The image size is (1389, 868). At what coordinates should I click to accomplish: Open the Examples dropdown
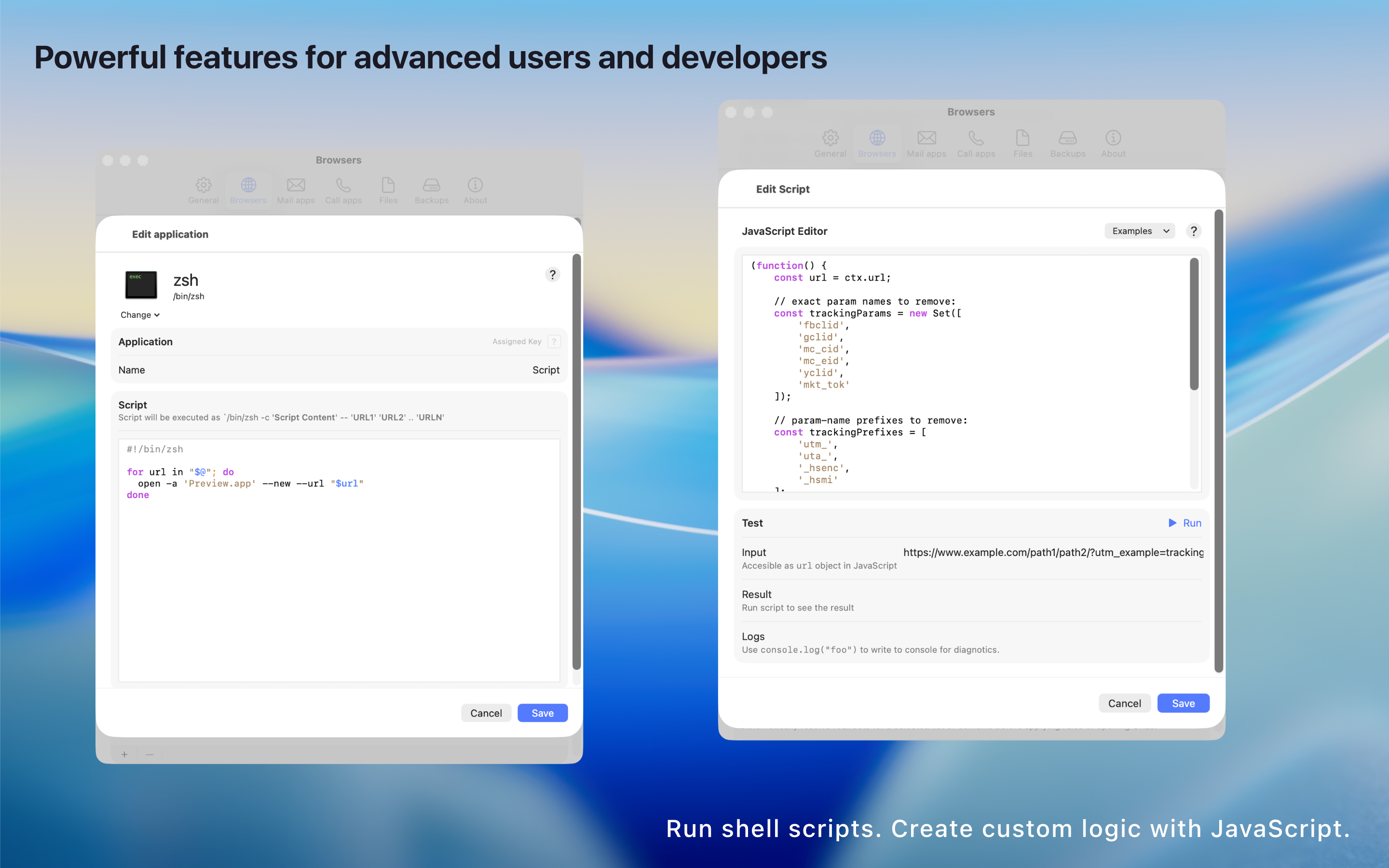pyautogui.click(x=1139, y=231)
